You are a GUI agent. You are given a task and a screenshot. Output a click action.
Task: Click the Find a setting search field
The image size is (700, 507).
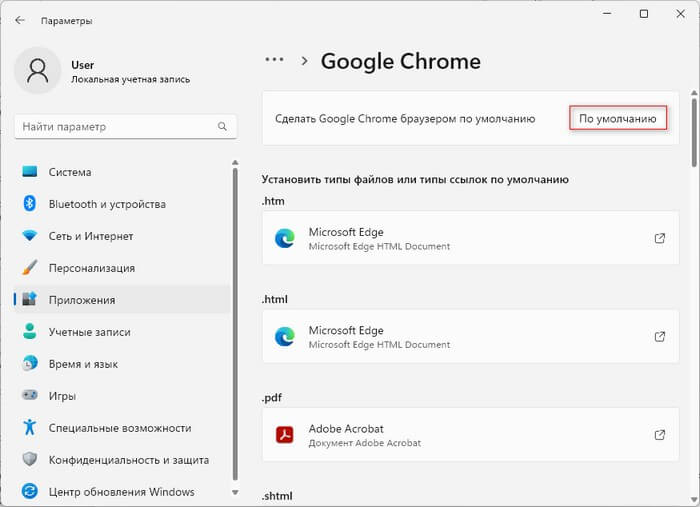click(115, 127)
